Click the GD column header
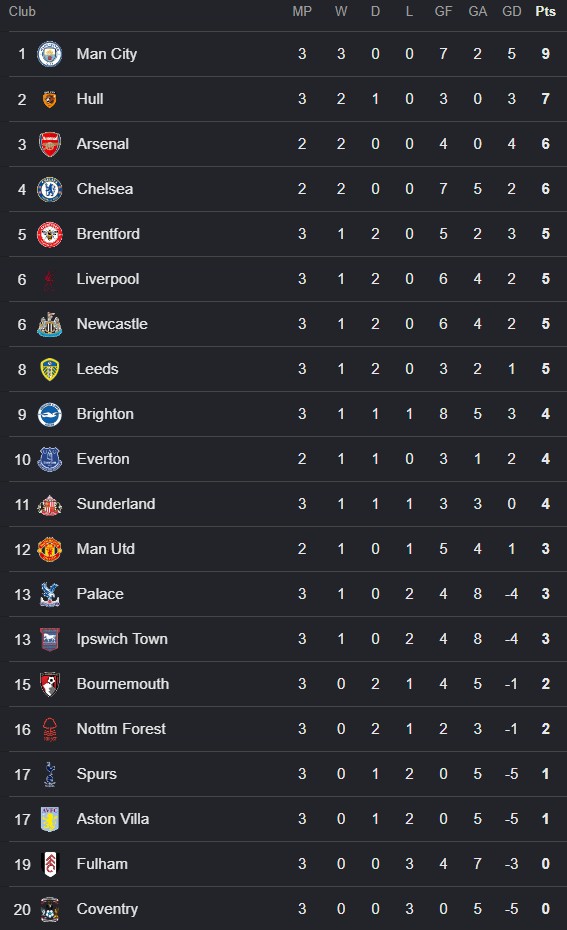This screenshot has height=930, width=567. pyautogui.click(x=511, y=11)
